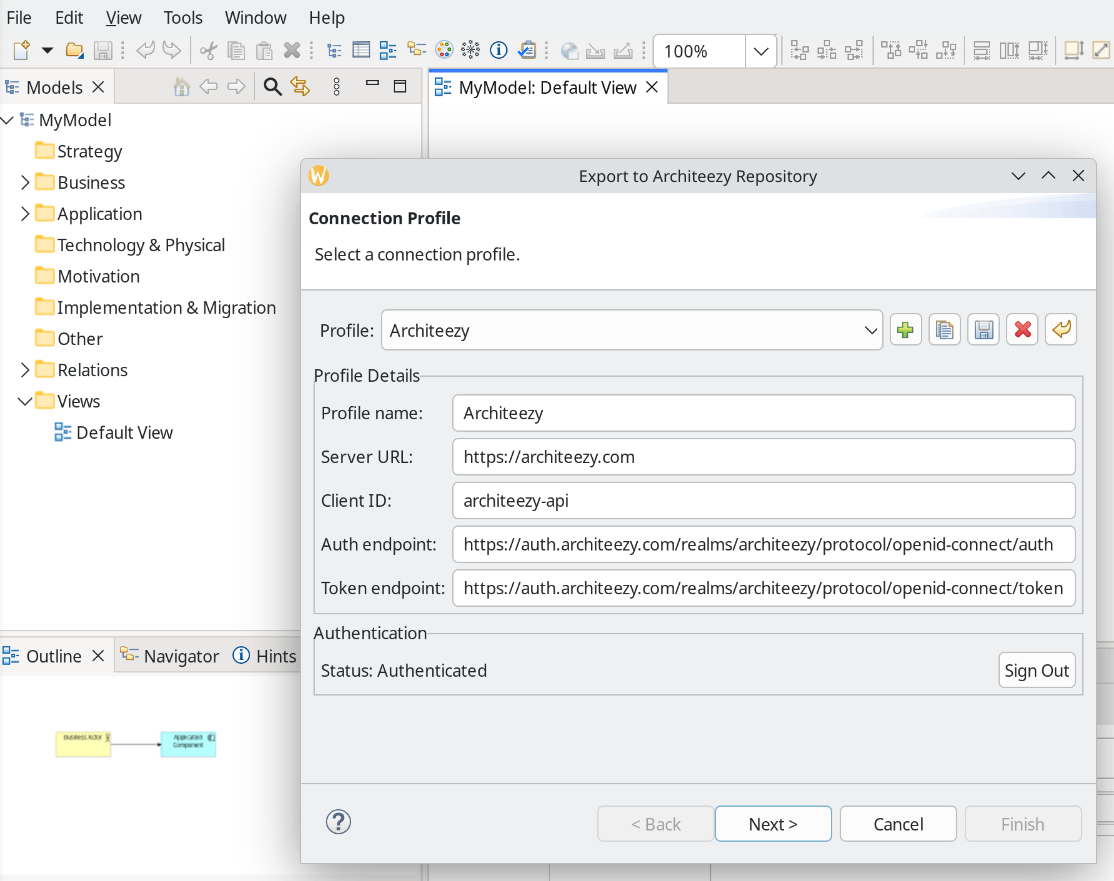Open the Tools menu
Viewport: 1114px width, 881px height.
pyautogui.click(x=183, y=18)
